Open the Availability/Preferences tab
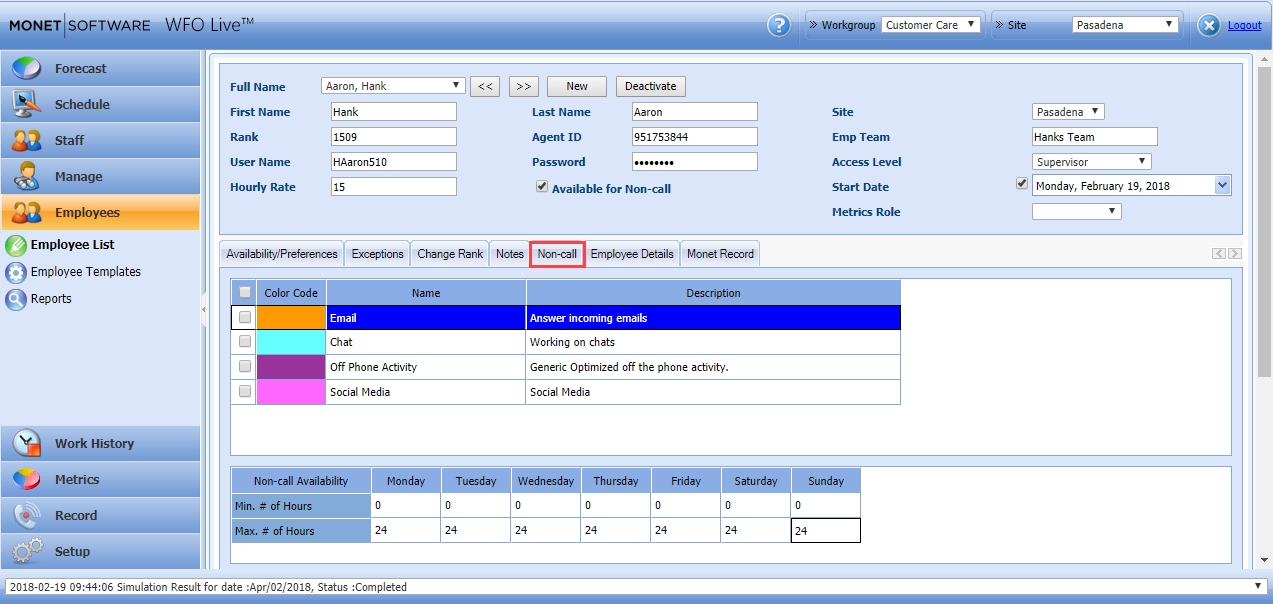Screen dimensions: 1273x604 pos(282,254)
